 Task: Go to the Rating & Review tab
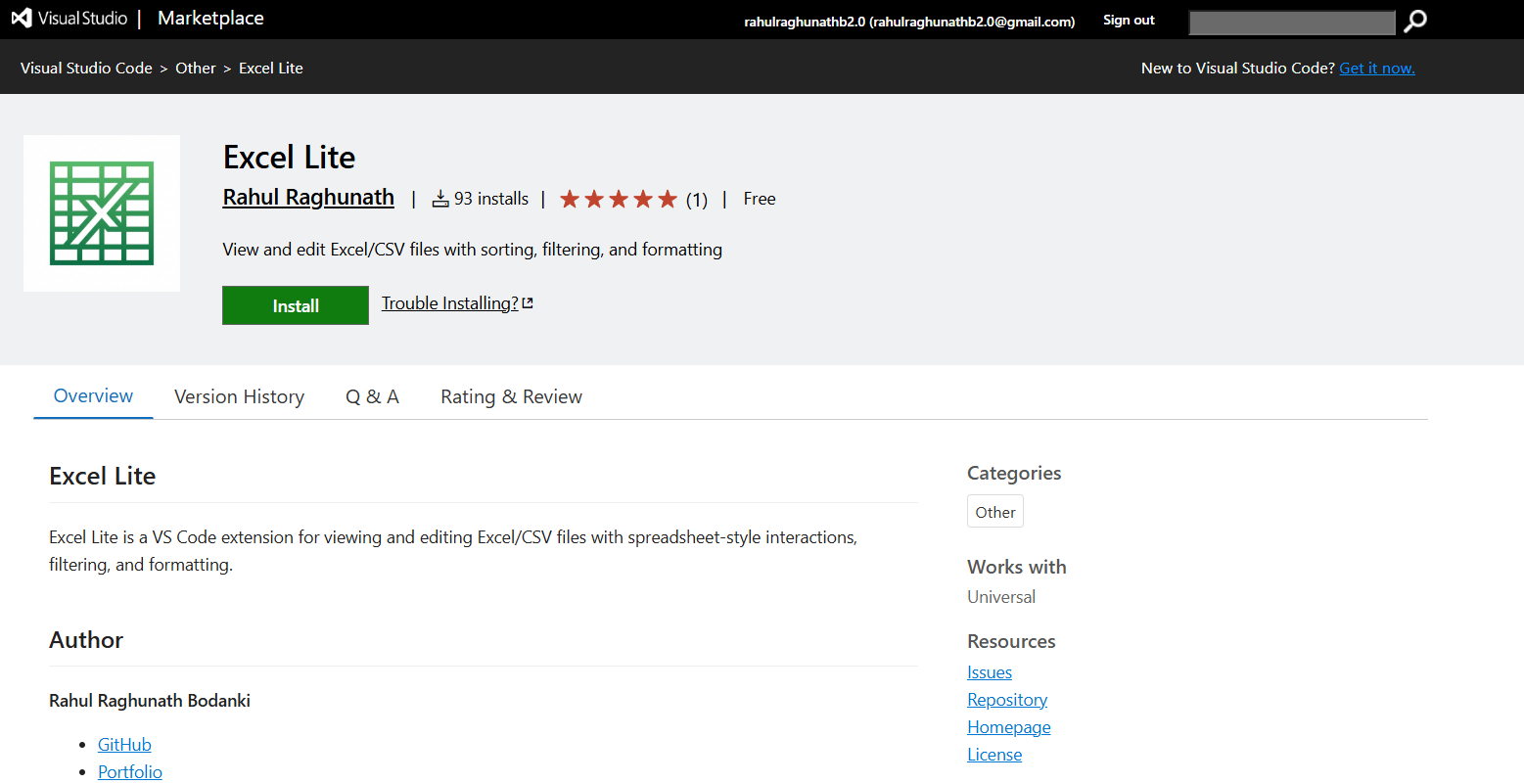[511, 396]
